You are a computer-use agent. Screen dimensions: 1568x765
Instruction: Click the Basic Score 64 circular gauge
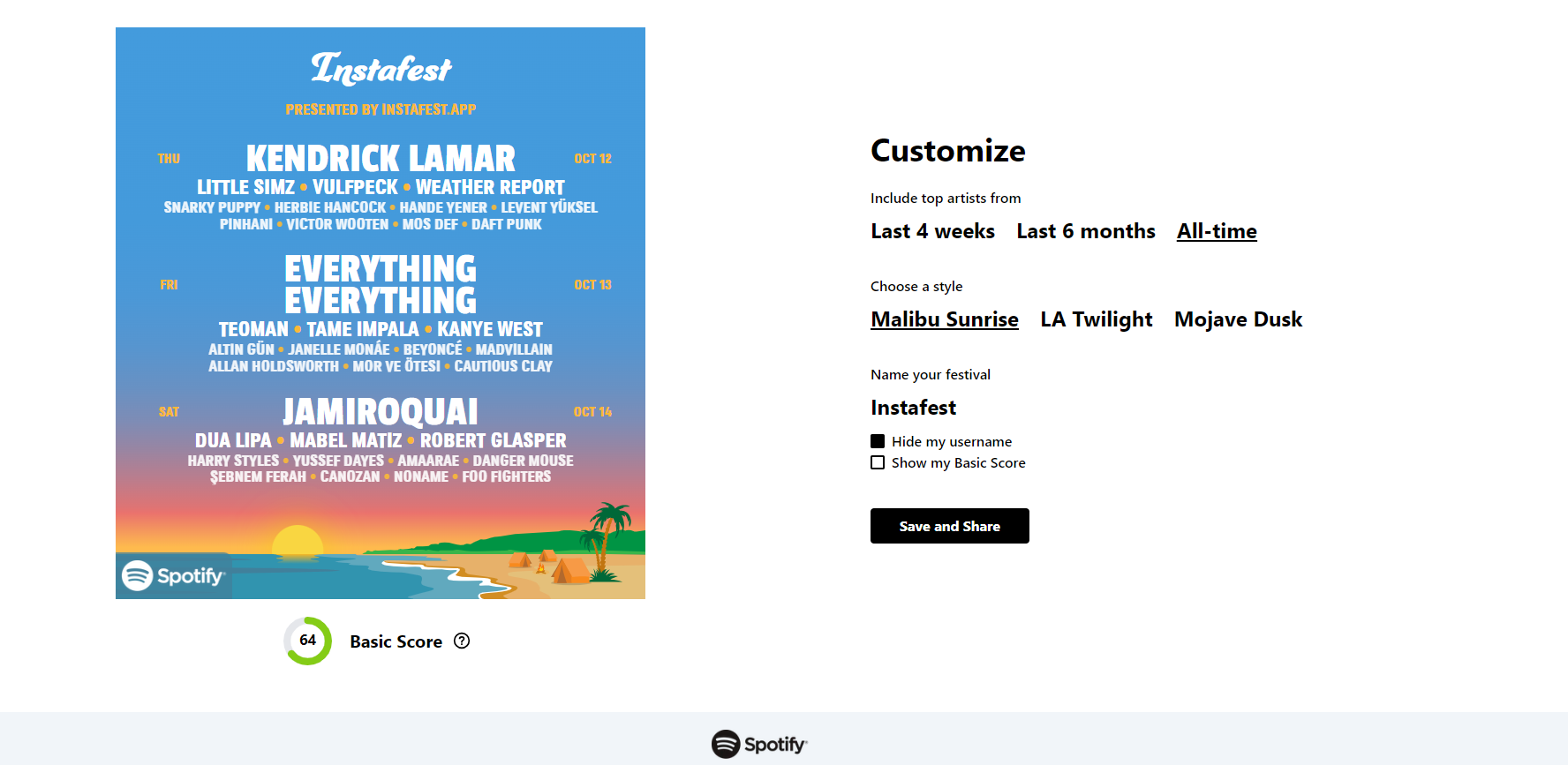pos(307,641)
